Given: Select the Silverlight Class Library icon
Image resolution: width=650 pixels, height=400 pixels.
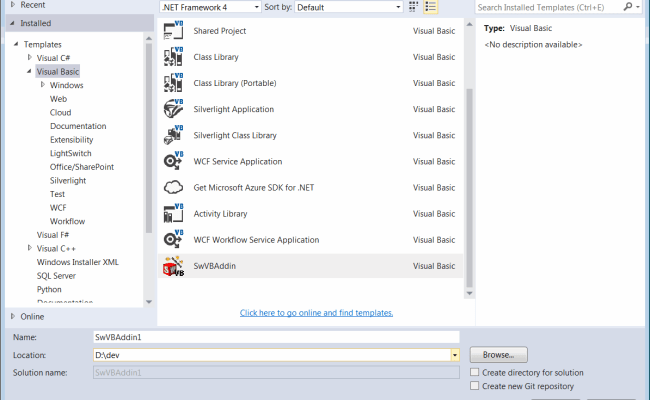Looking at the screenshot, I should click(173, 135).
